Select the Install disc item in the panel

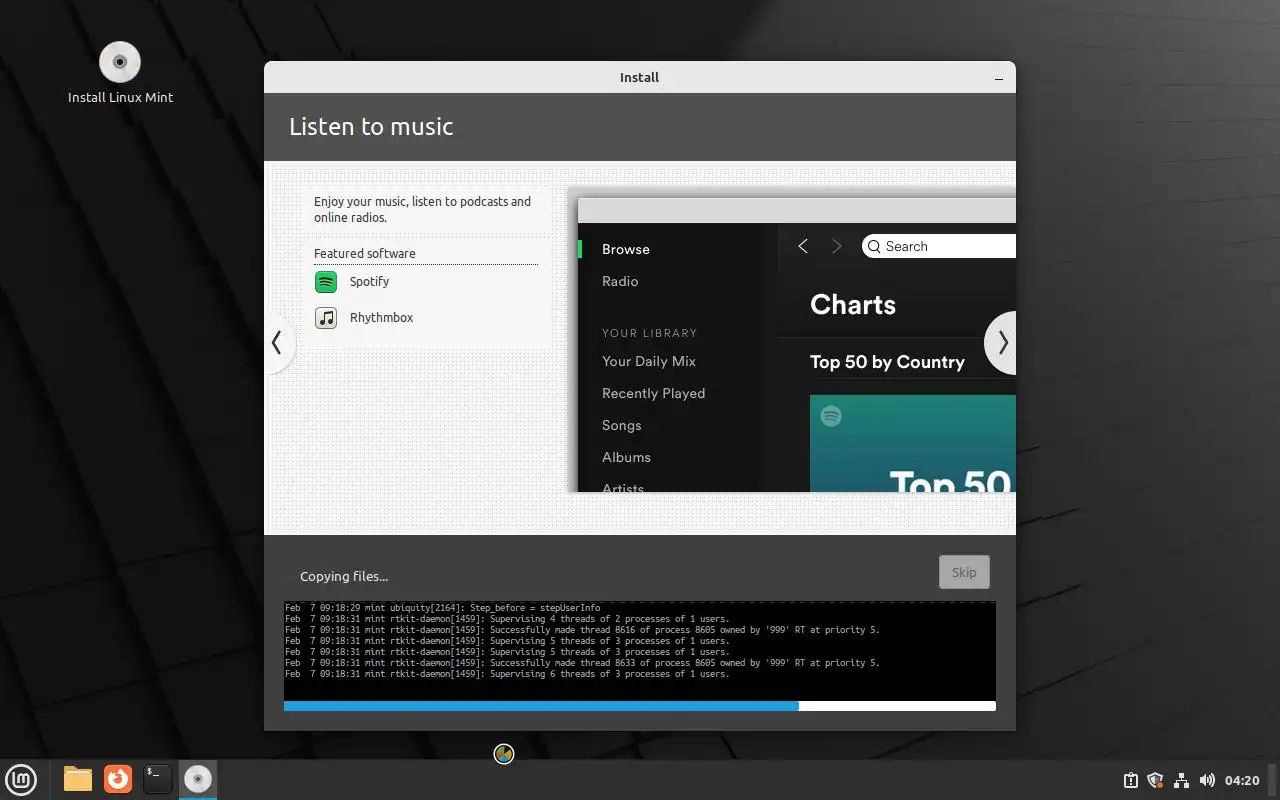[x=198, y=779]
